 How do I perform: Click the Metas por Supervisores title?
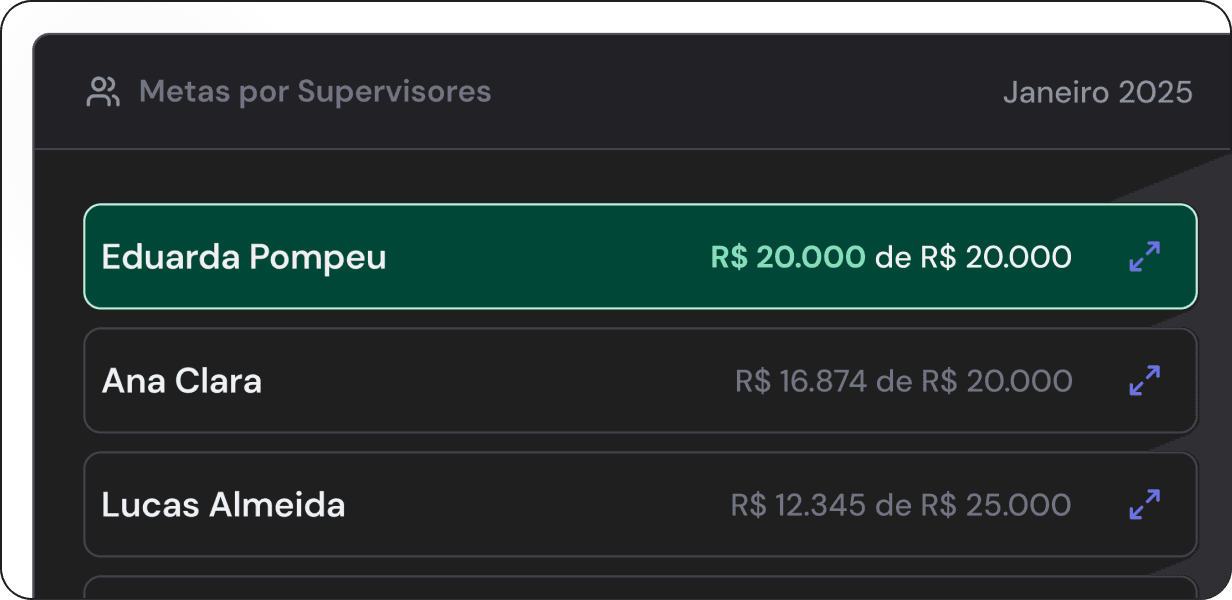pyautogui.click(x=315, y=93)
